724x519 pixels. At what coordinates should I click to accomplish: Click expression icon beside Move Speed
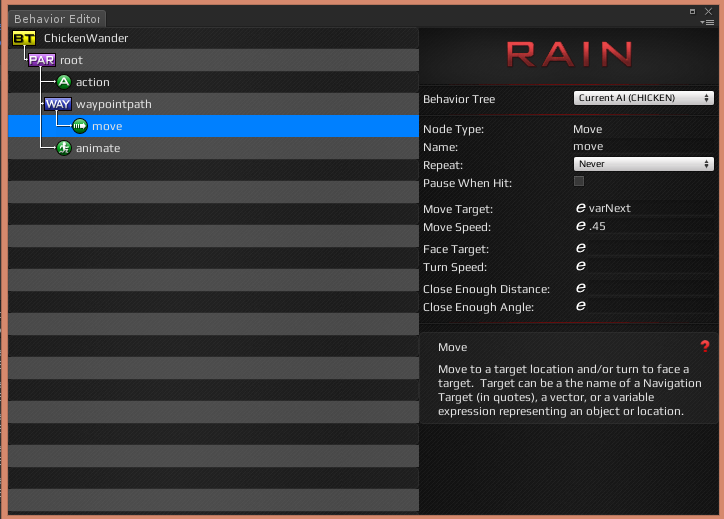pyautogui.click(x=580, y=226)
